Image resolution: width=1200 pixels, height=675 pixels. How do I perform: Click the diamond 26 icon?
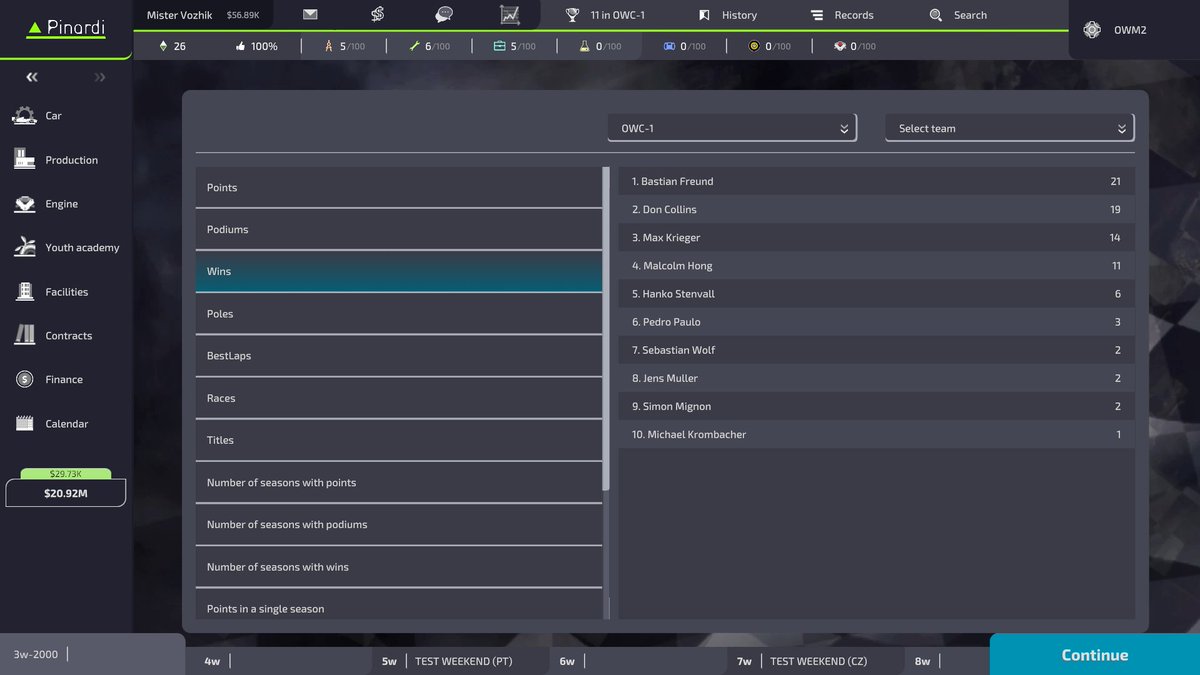(165, 46)
